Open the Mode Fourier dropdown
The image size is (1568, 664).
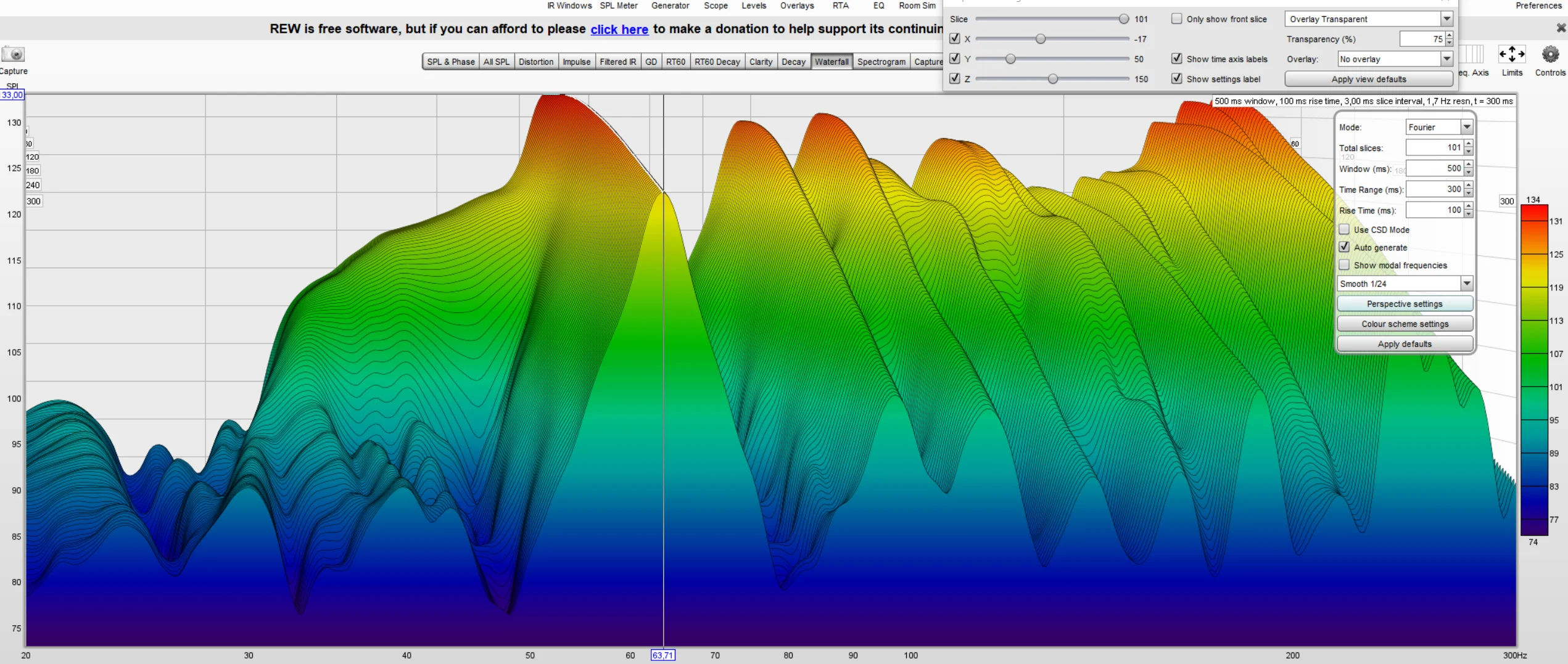coord(1440,127)
